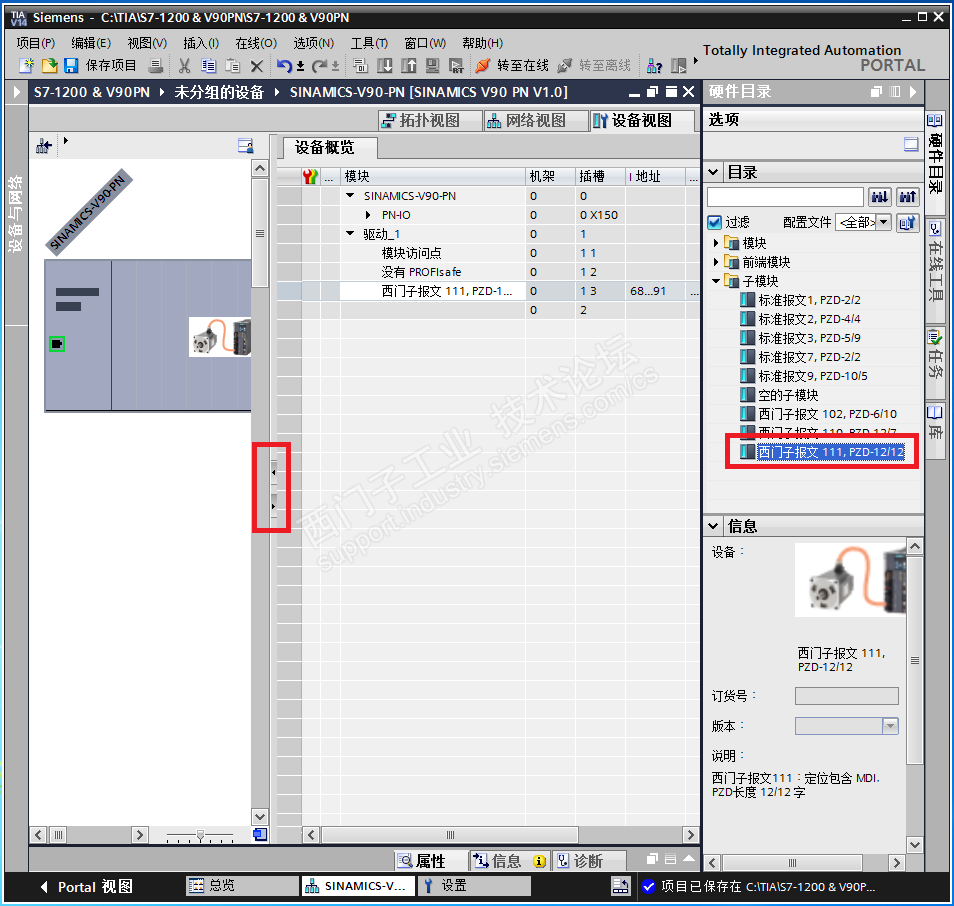Collapse the 驱动_1 row
This screenshot has height=906, width=954.
pyautogui.click(x=350, y=233)
